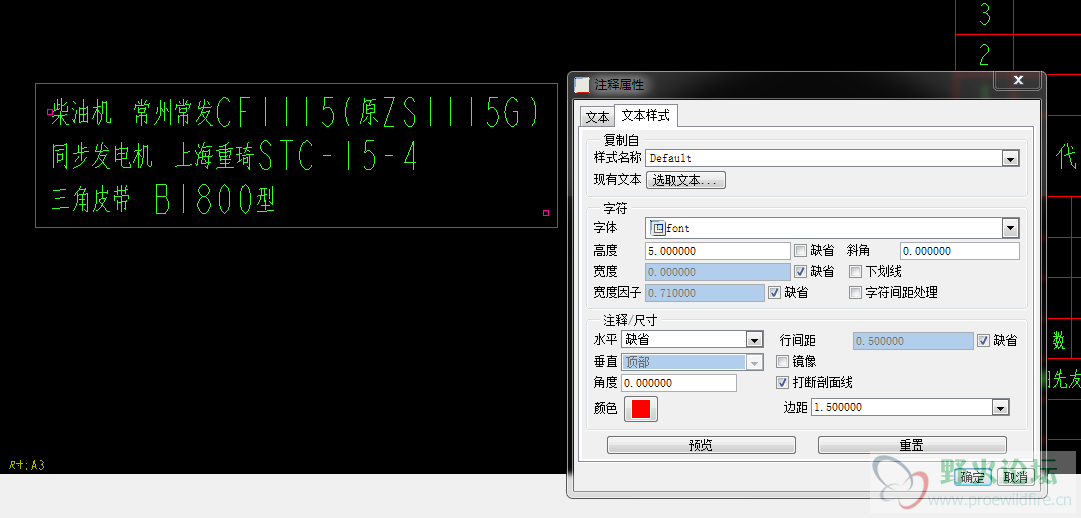The height and width of the screenshot is (518, 1081).
Task: Close the 注释属性 dialog
Action: [1018, 80]
